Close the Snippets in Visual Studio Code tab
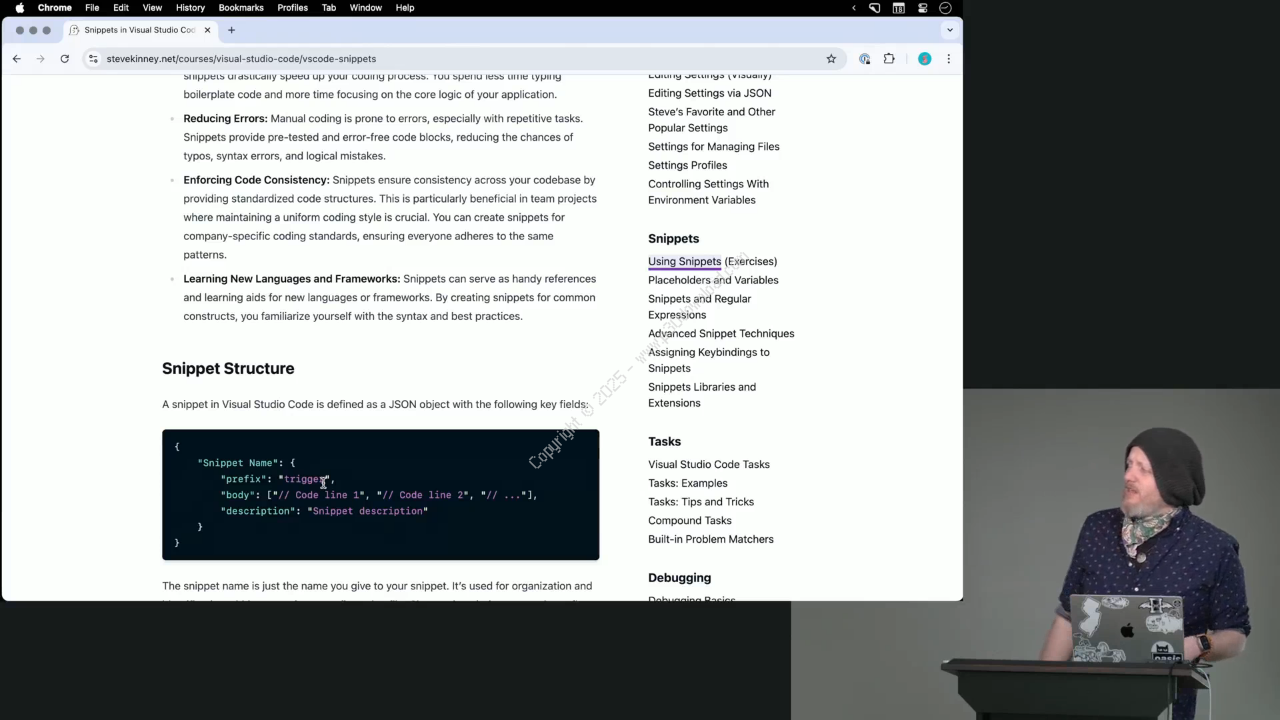 (x=208, y=30)
